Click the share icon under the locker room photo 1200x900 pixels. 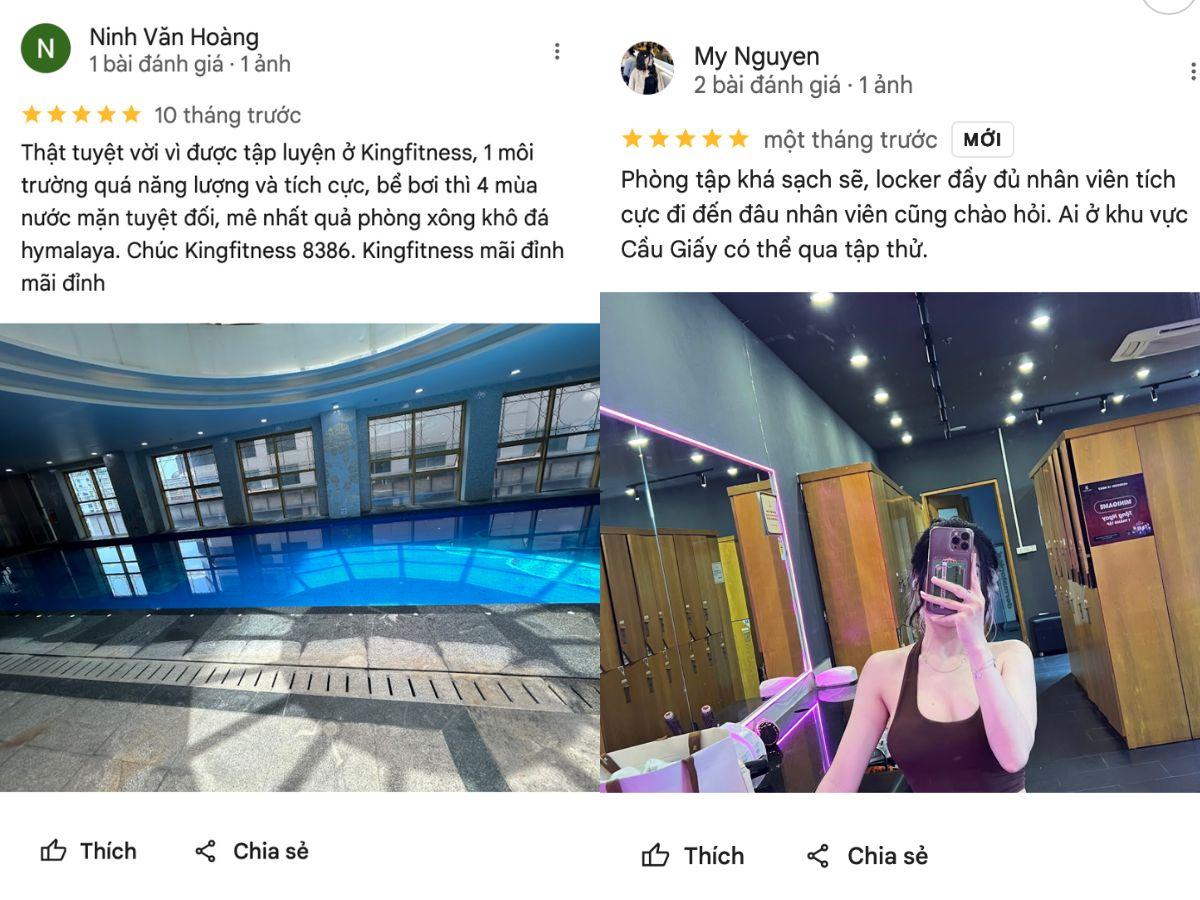pyautogui.click(x=818, y=856)
